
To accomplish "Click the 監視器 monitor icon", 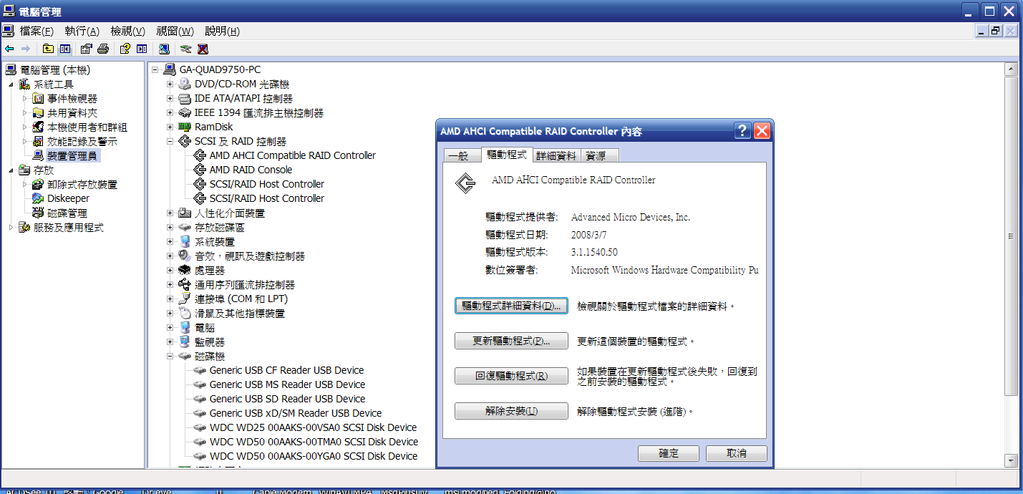I will (185, 342).
